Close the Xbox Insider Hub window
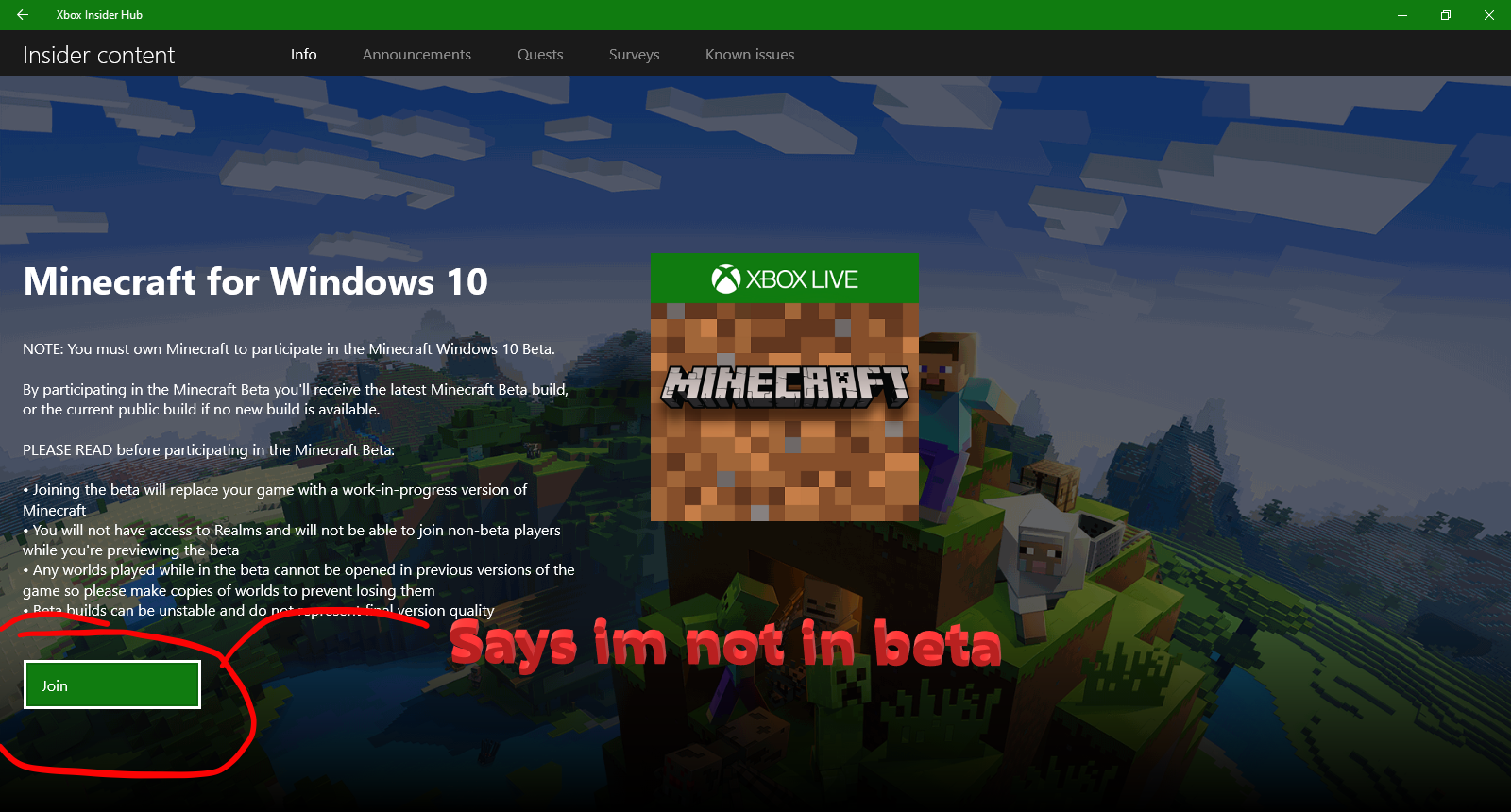1511x812 pixels. click(1489, 15)
